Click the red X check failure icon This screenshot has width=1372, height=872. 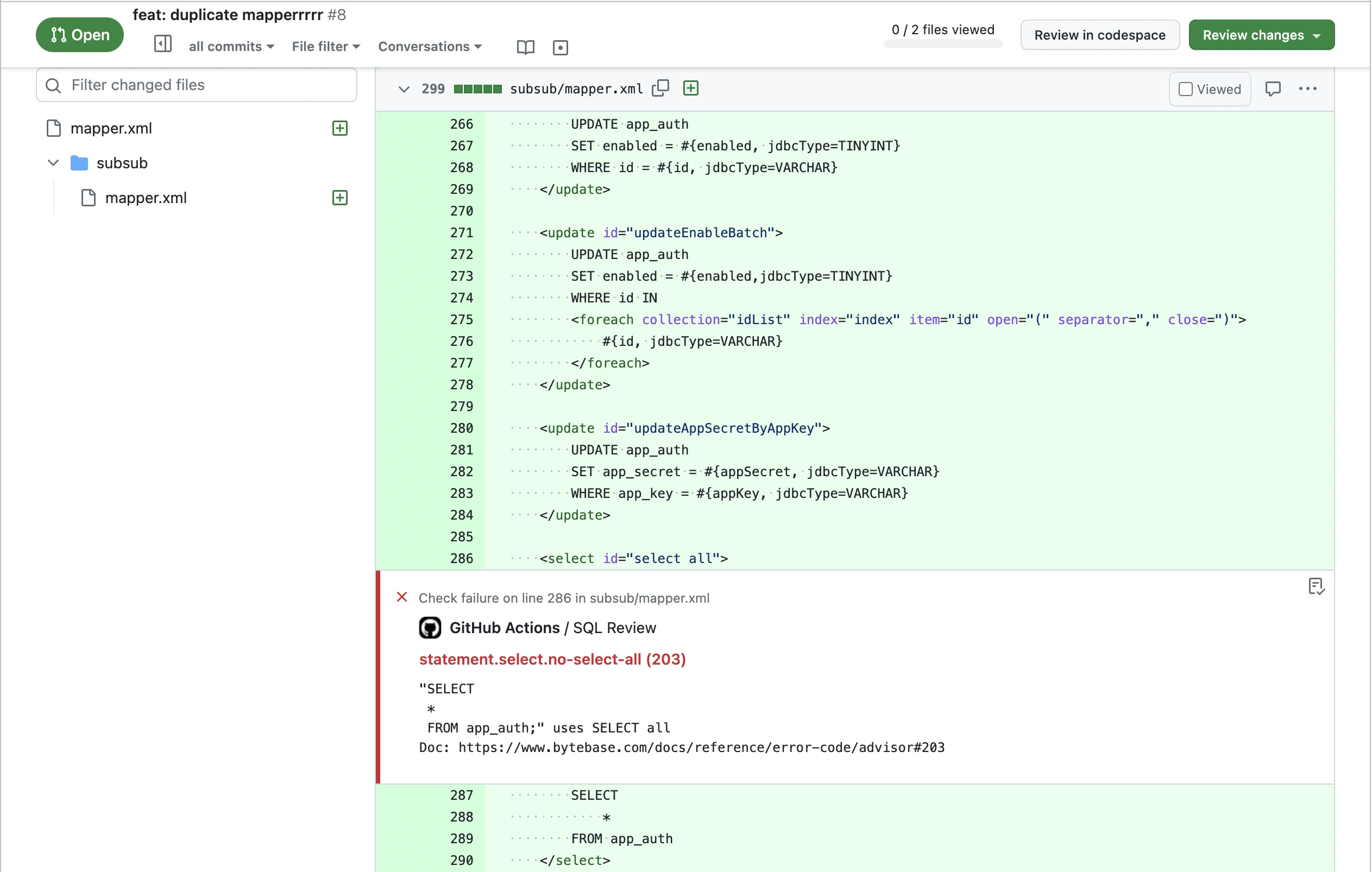[x=402, y=597]
